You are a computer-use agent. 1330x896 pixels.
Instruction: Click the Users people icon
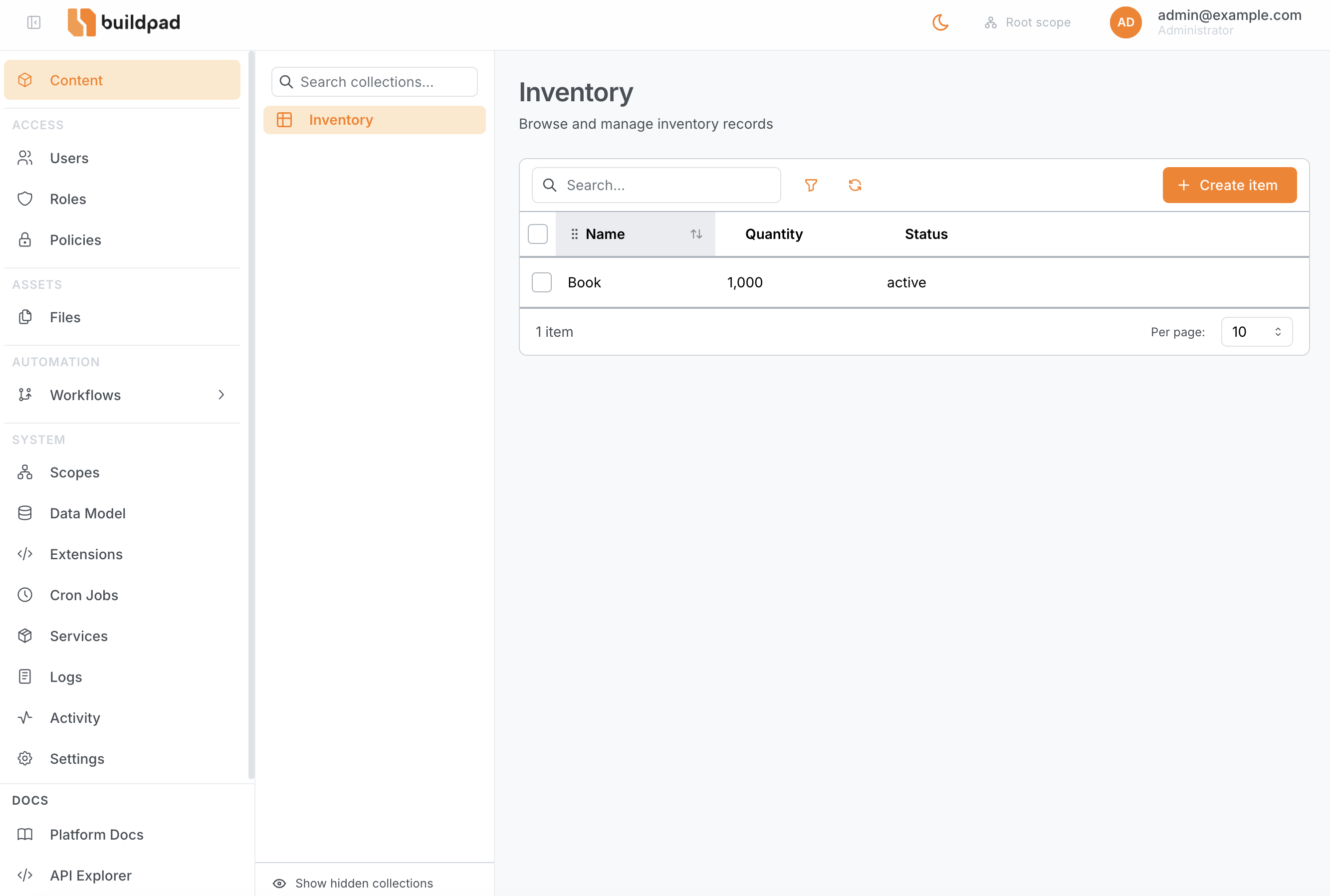(x=24, y=158)
